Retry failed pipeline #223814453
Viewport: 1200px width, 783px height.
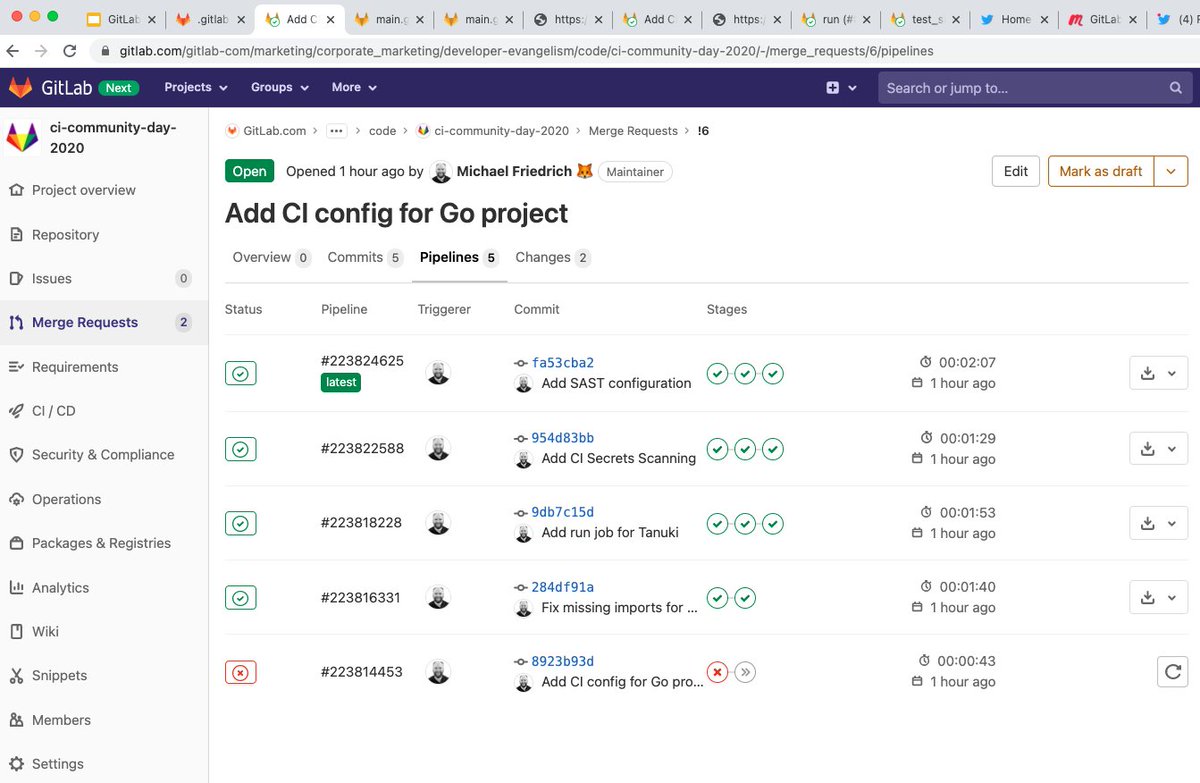[x=1172, y=672]
